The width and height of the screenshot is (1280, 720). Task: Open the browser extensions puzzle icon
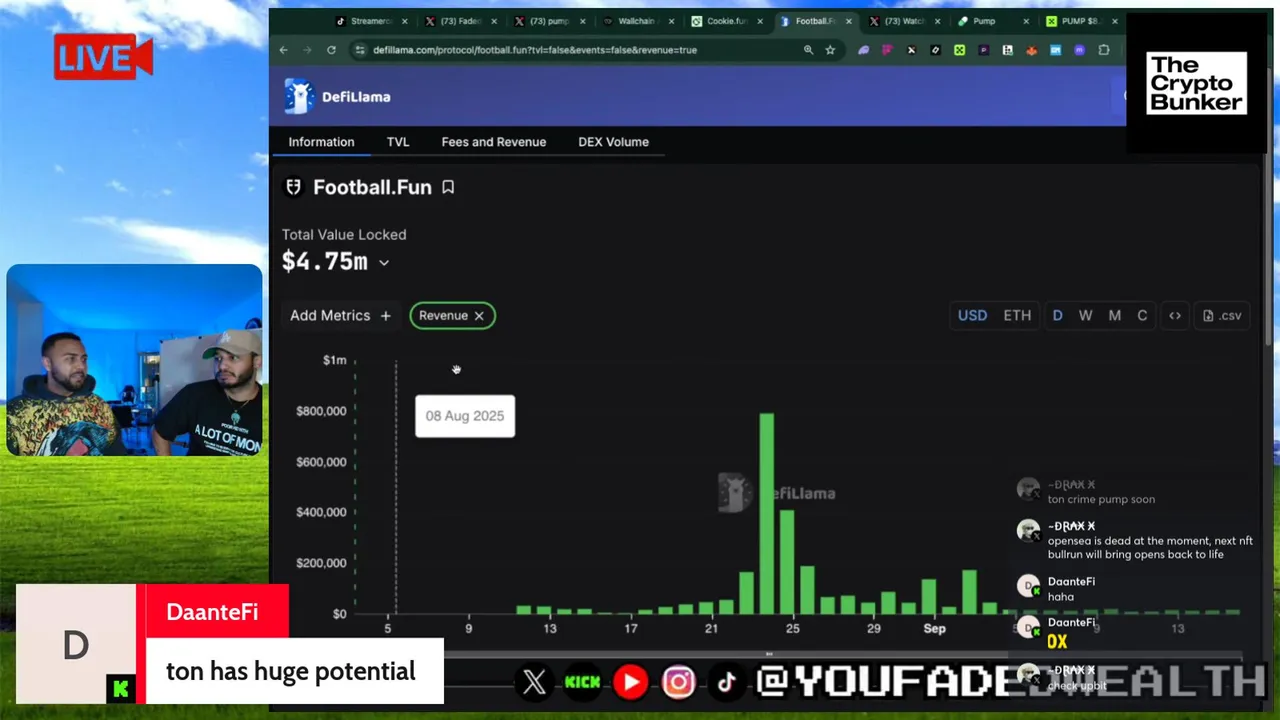[x=1104, y=50]
